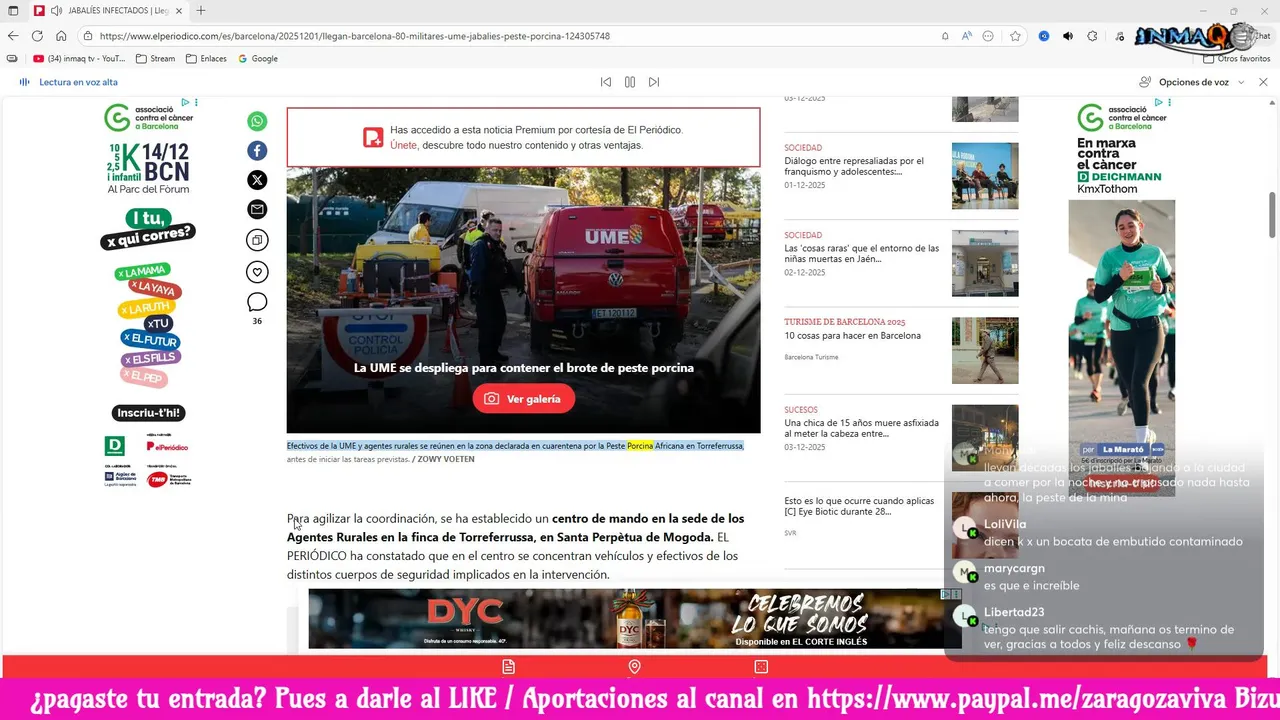Image resolution: width=1280 pixels, height=720 pixels.
Task: Open the Google bookmark
Action: (258, 59)
